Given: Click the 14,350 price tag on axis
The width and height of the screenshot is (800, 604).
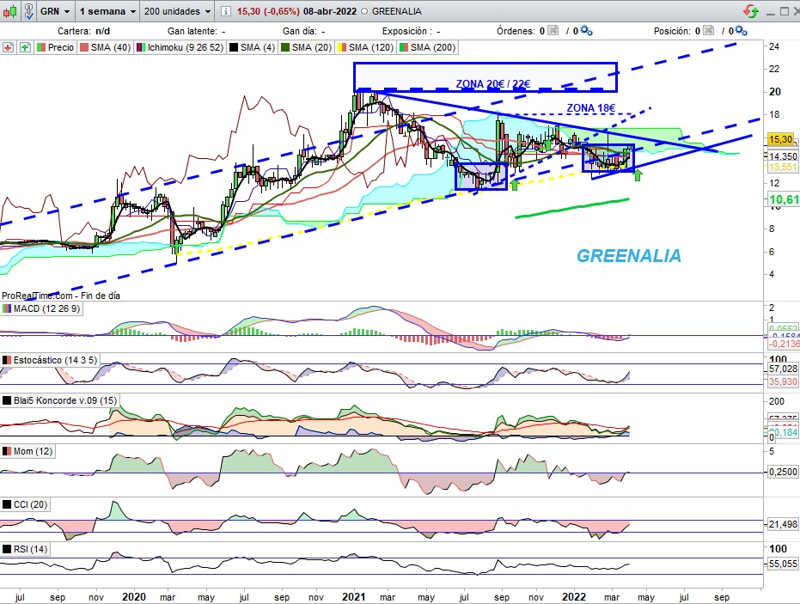Looking at the screenshot, I should (x=783, y=157).
